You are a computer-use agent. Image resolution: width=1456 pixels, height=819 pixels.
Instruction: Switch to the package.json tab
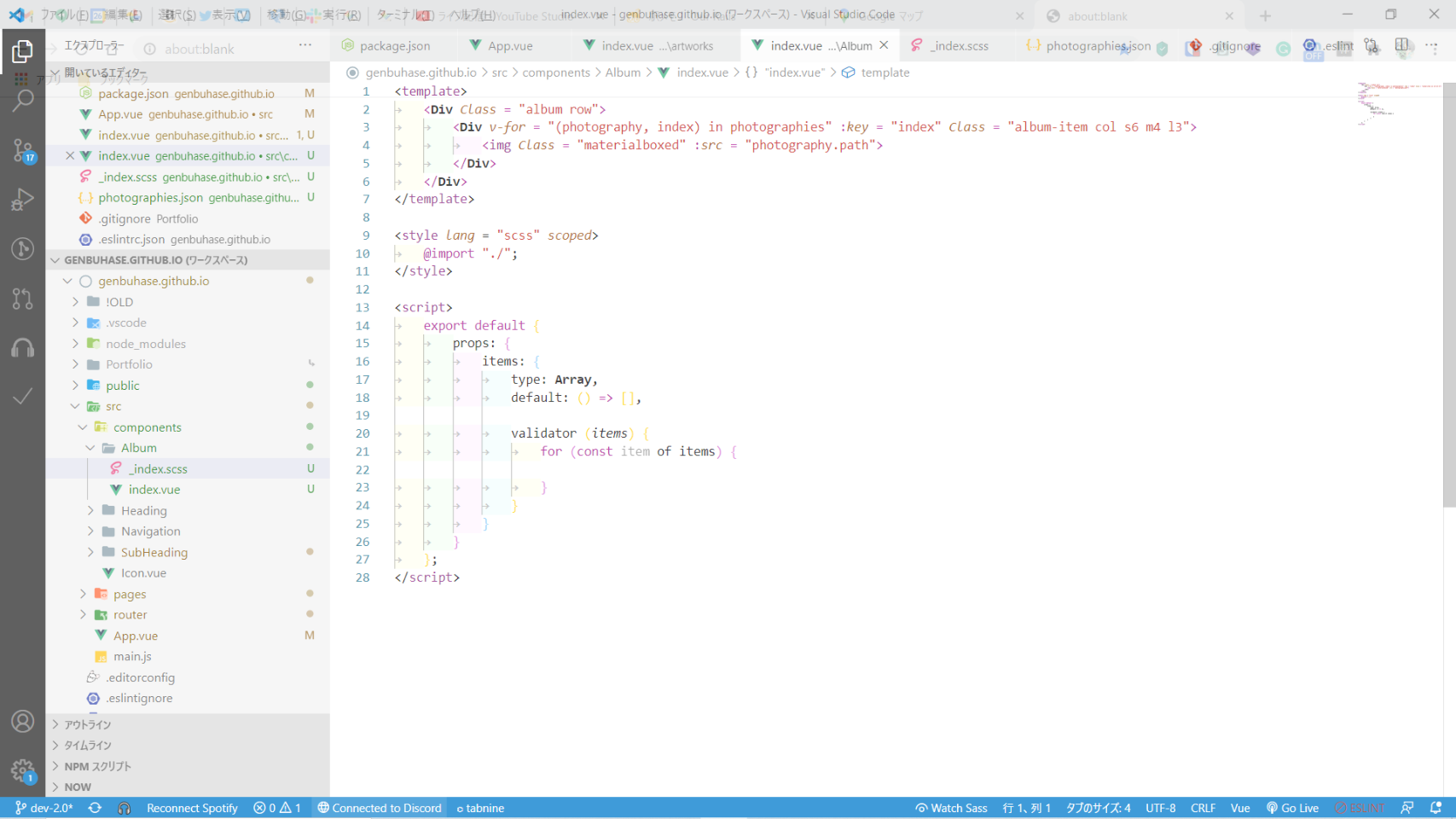coord(394,46)
